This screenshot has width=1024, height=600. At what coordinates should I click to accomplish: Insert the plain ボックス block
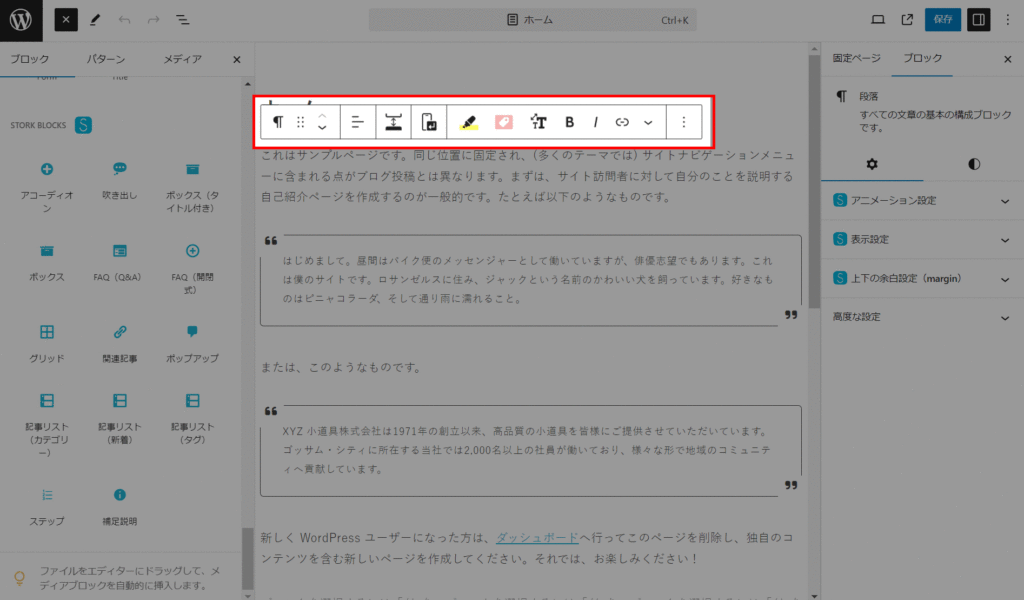(x=46, y=262)
